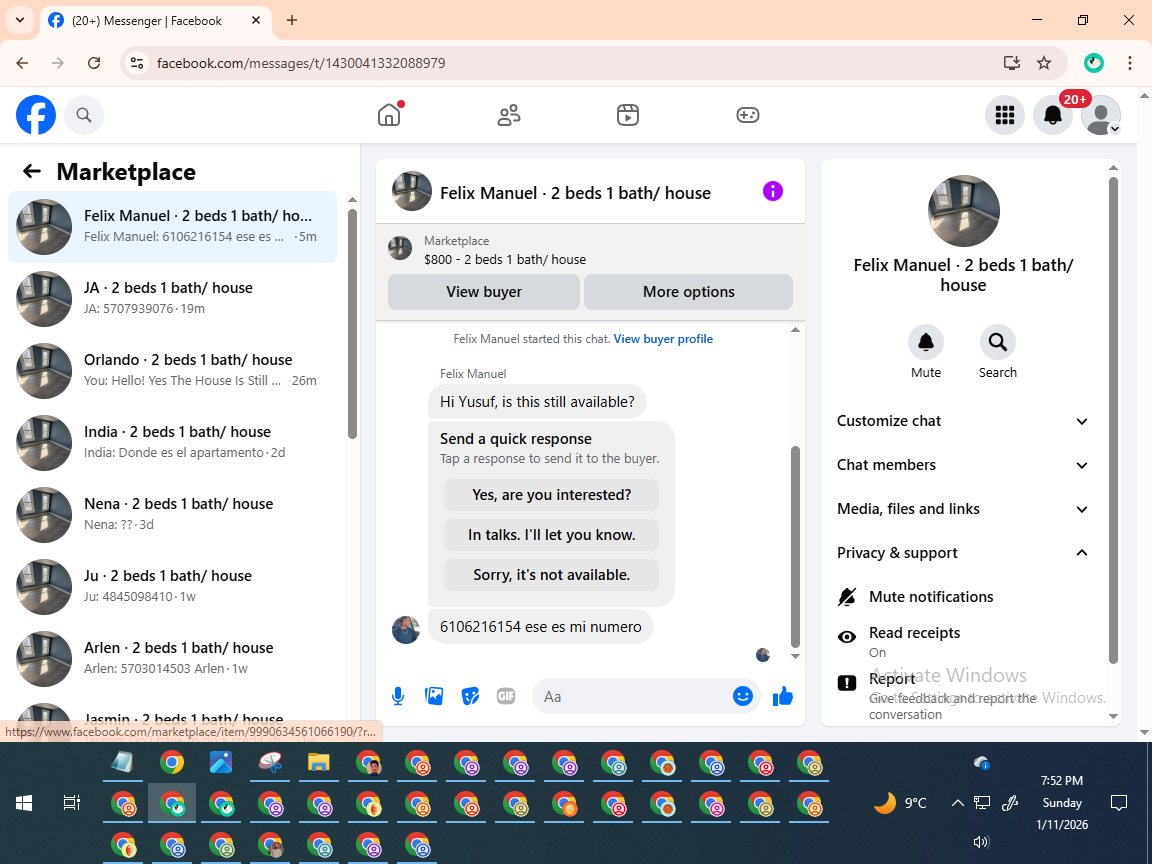1152x864 pixels.
Task: Send quick reply 'Sorry, it's not available.'
Action: tap(551, 575)
